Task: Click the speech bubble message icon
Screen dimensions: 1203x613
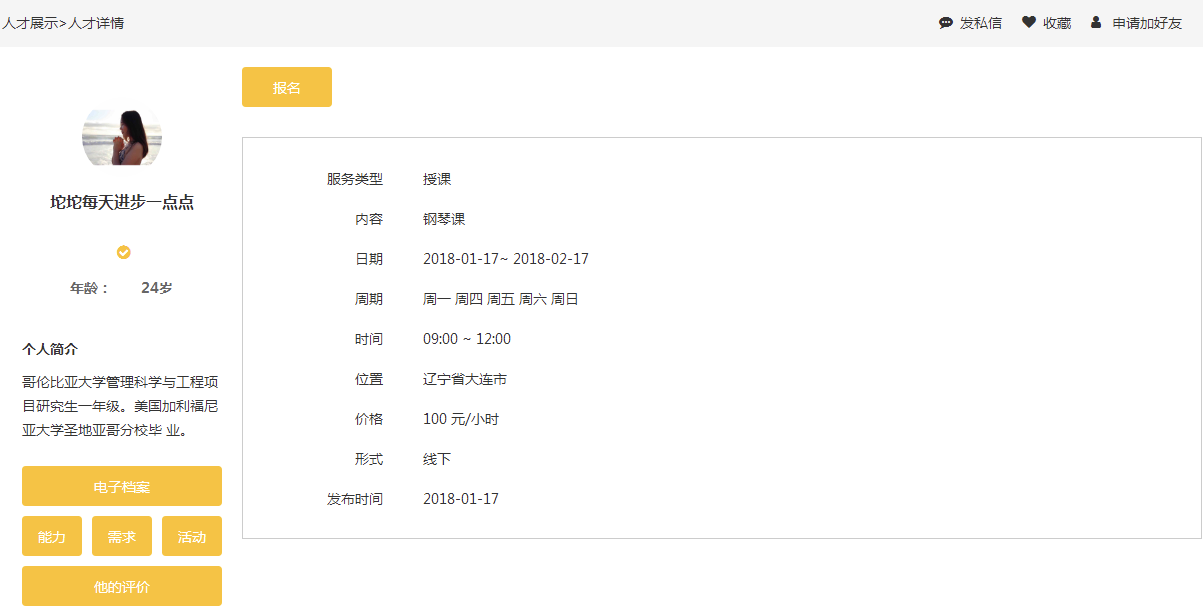Action: [946, 23]
